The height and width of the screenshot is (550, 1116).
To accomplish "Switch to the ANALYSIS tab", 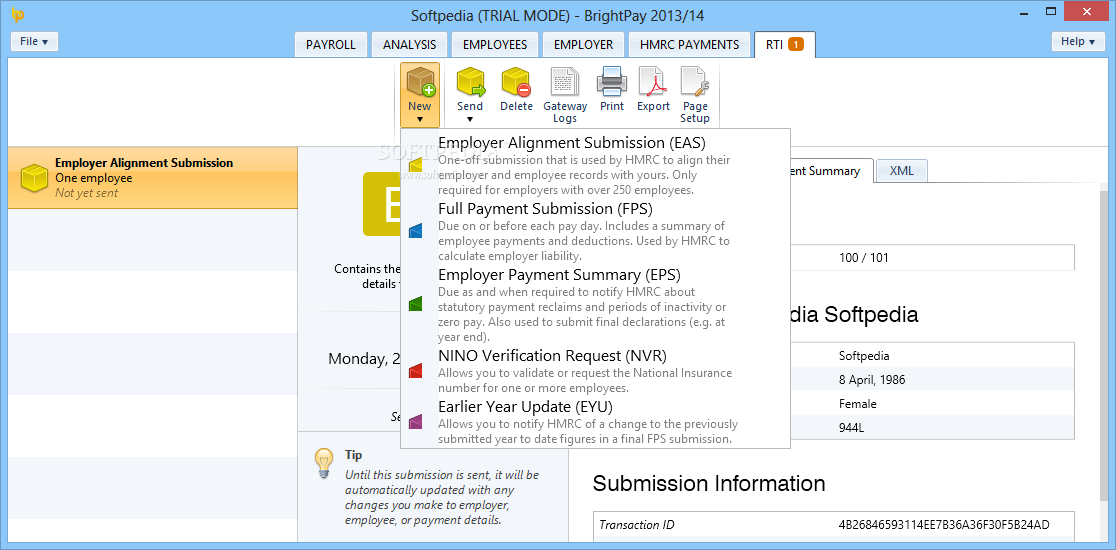I will pyautogui.click(x=409, y=44).
